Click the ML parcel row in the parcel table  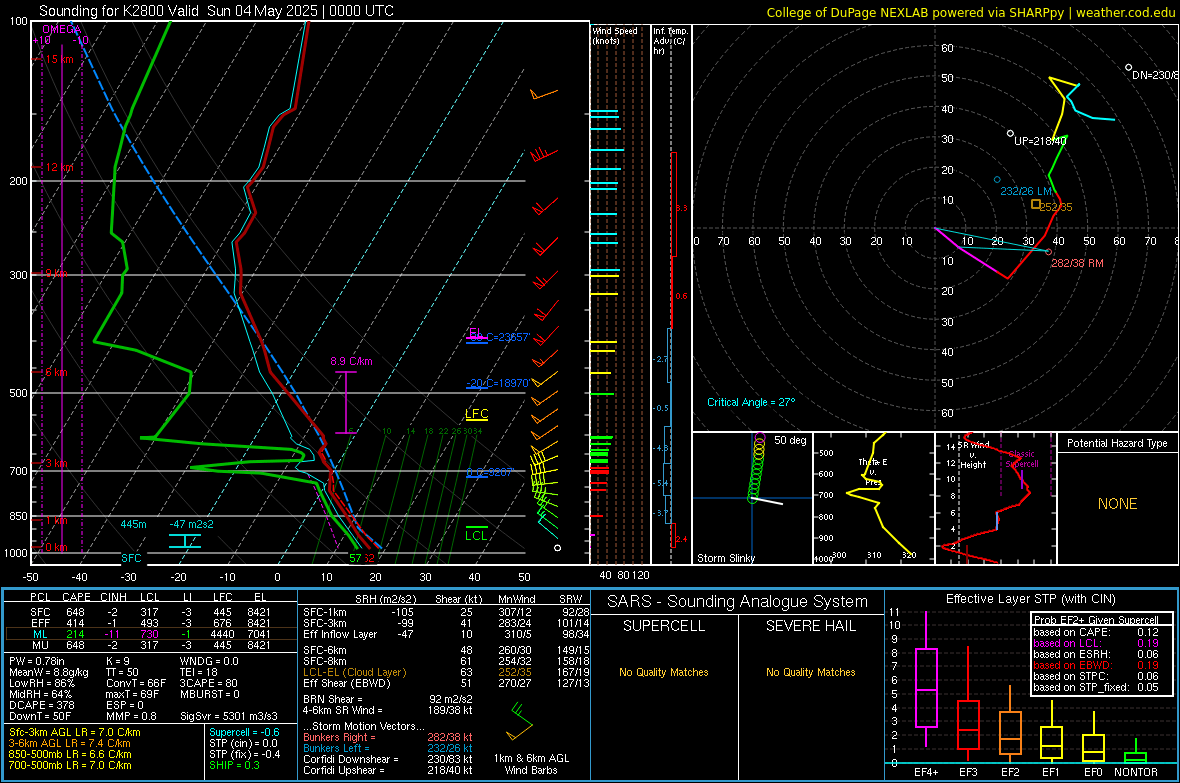(x=151, y=634)
